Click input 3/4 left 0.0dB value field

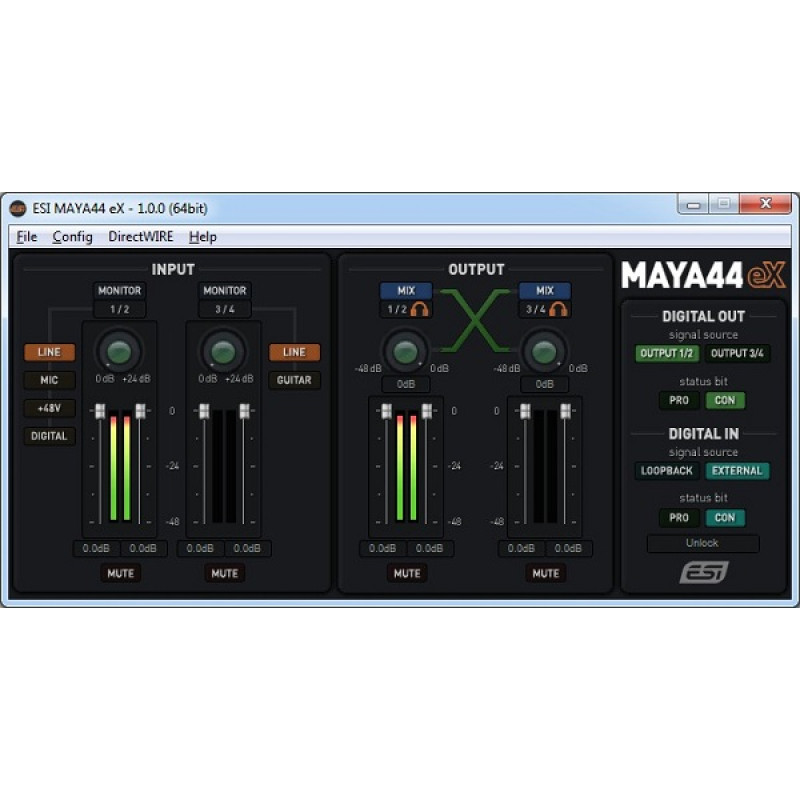(201, 548)
